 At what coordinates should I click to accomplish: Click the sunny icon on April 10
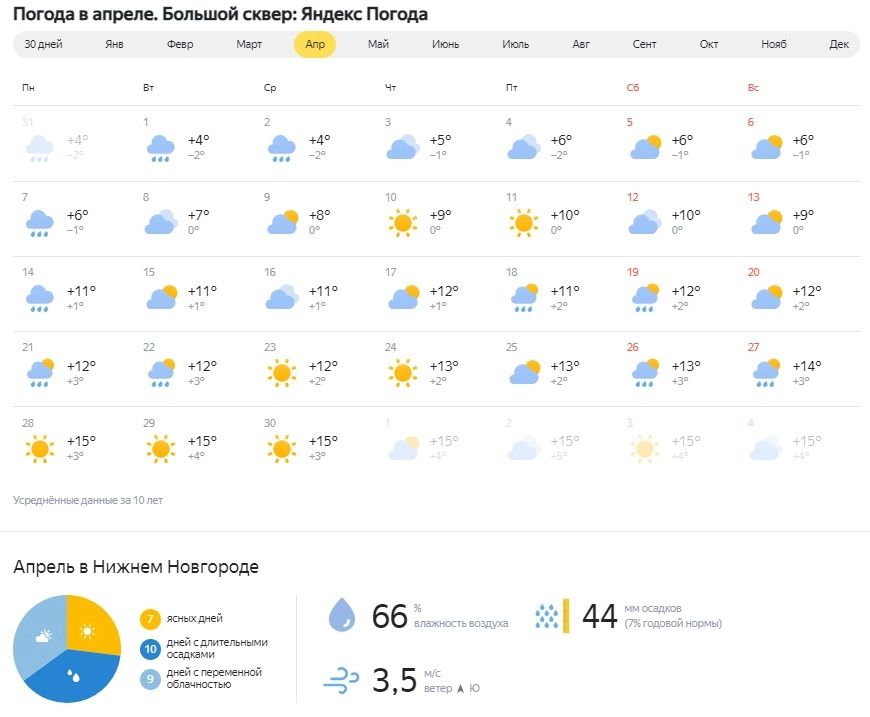pyautogui.click(x=403, y=223)
